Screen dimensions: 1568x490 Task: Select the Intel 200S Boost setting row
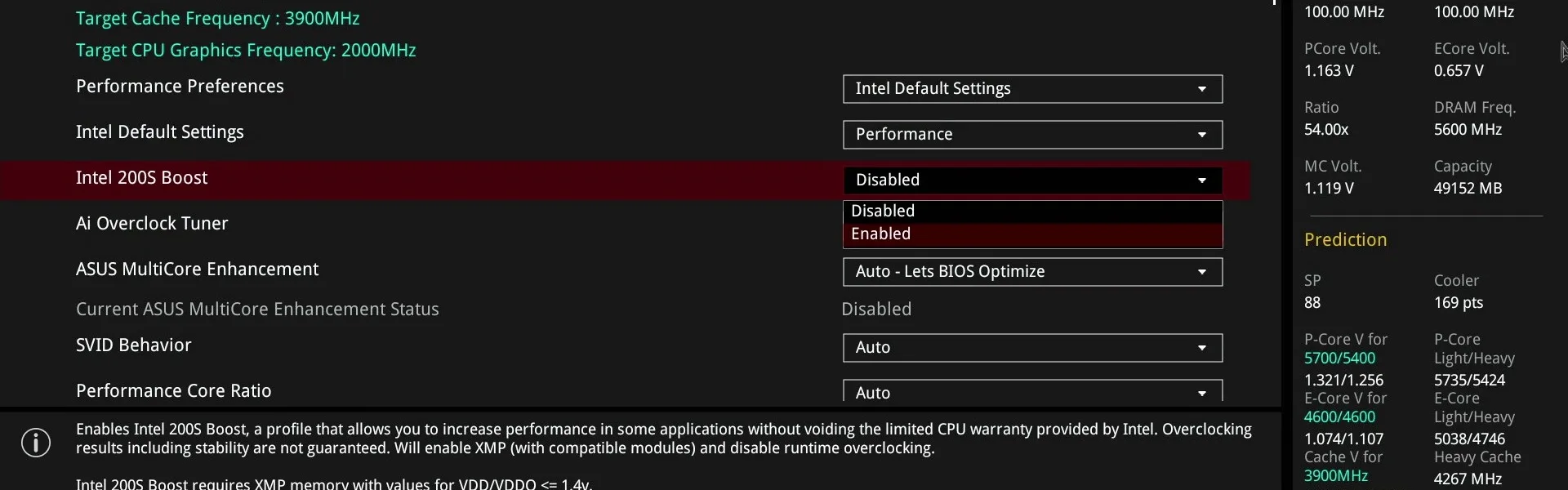coord(625,180)
